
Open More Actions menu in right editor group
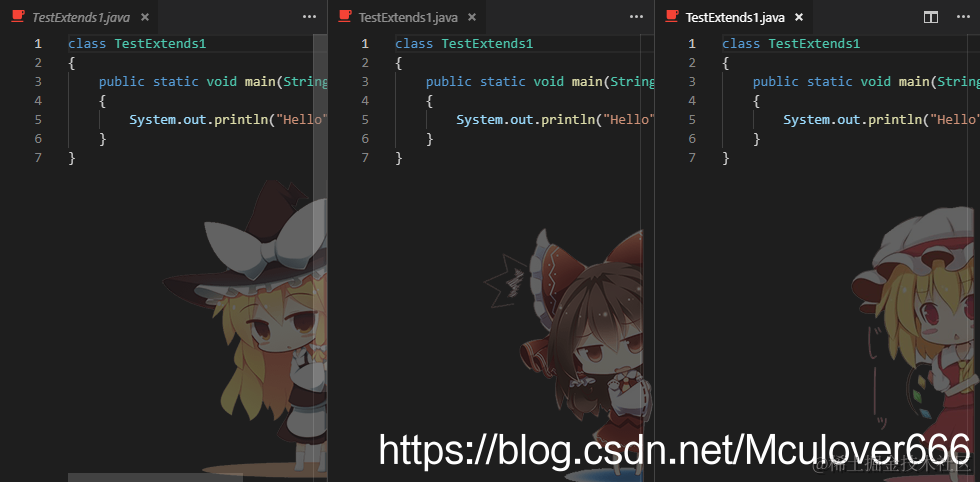[963, 17]
